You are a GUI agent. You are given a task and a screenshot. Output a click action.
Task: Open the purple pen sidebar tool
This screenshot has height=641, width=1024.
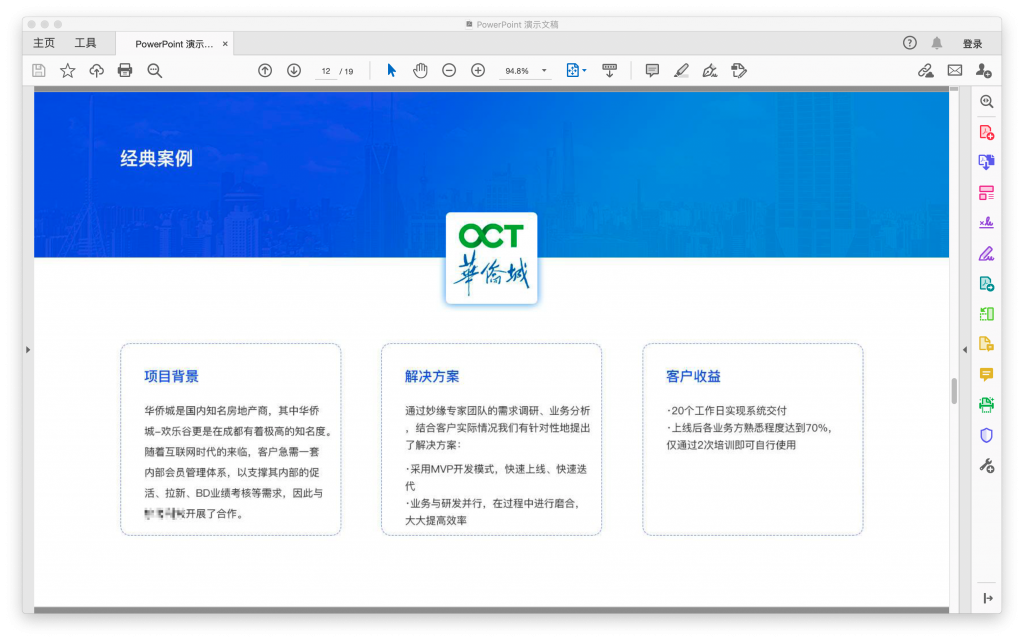tap(987, 253)
